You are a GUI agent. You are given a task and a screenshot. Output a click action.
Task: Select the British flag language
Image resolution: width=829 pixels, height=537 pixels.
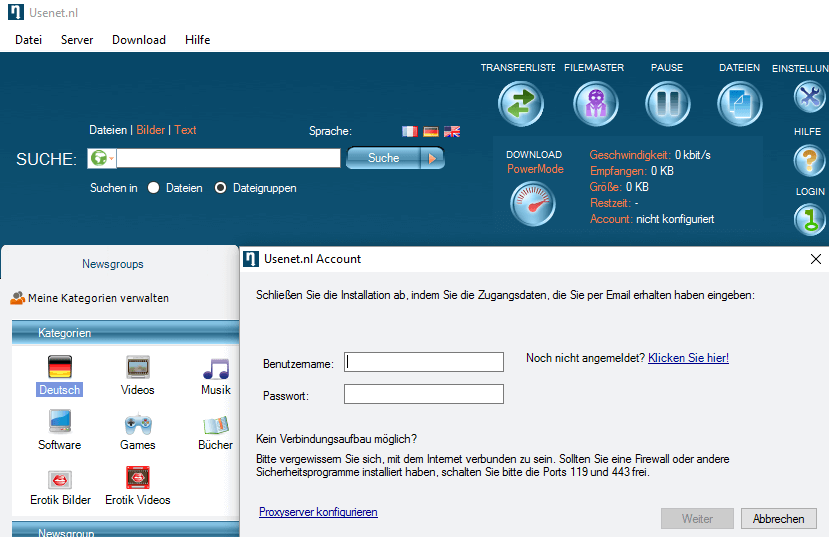pos(452,131)
